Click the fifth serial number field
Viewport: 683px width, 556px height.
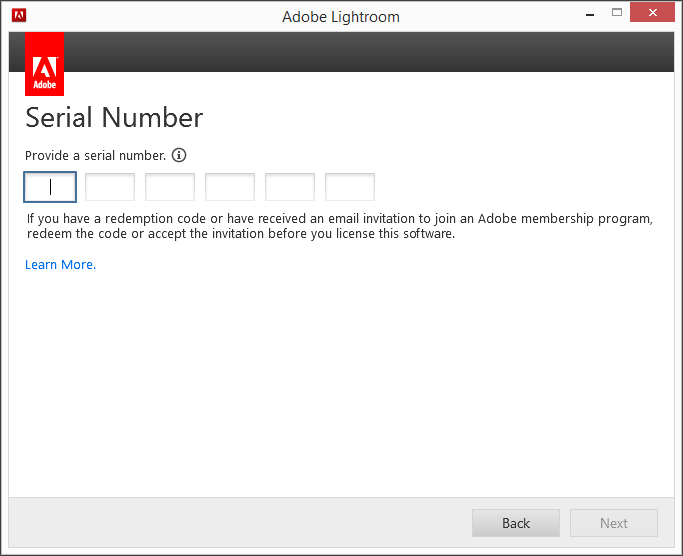pyautogui.click(x=290, y=187)
